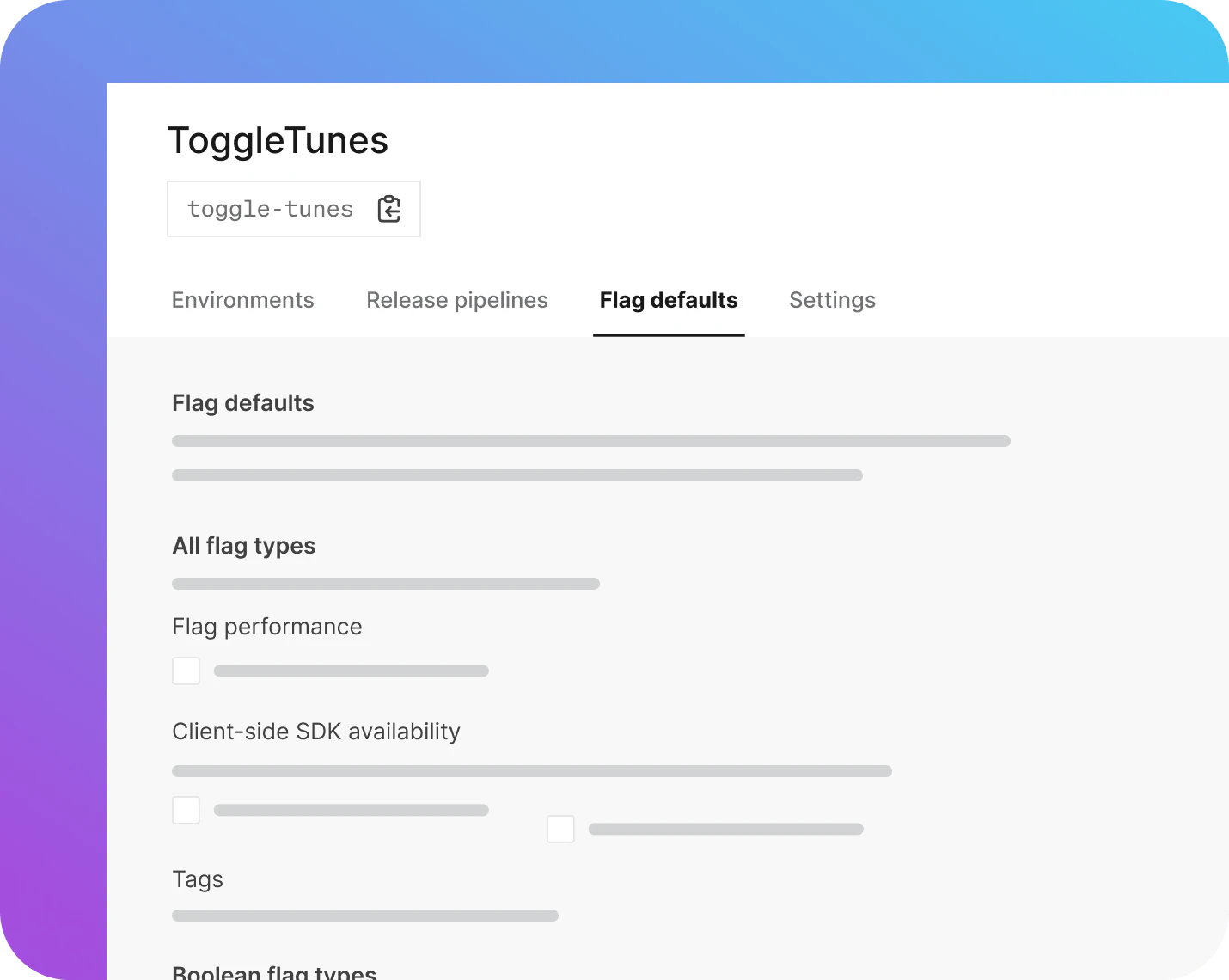
Task: Enable the Flag performance checkbox
Action: click(186, 670)
